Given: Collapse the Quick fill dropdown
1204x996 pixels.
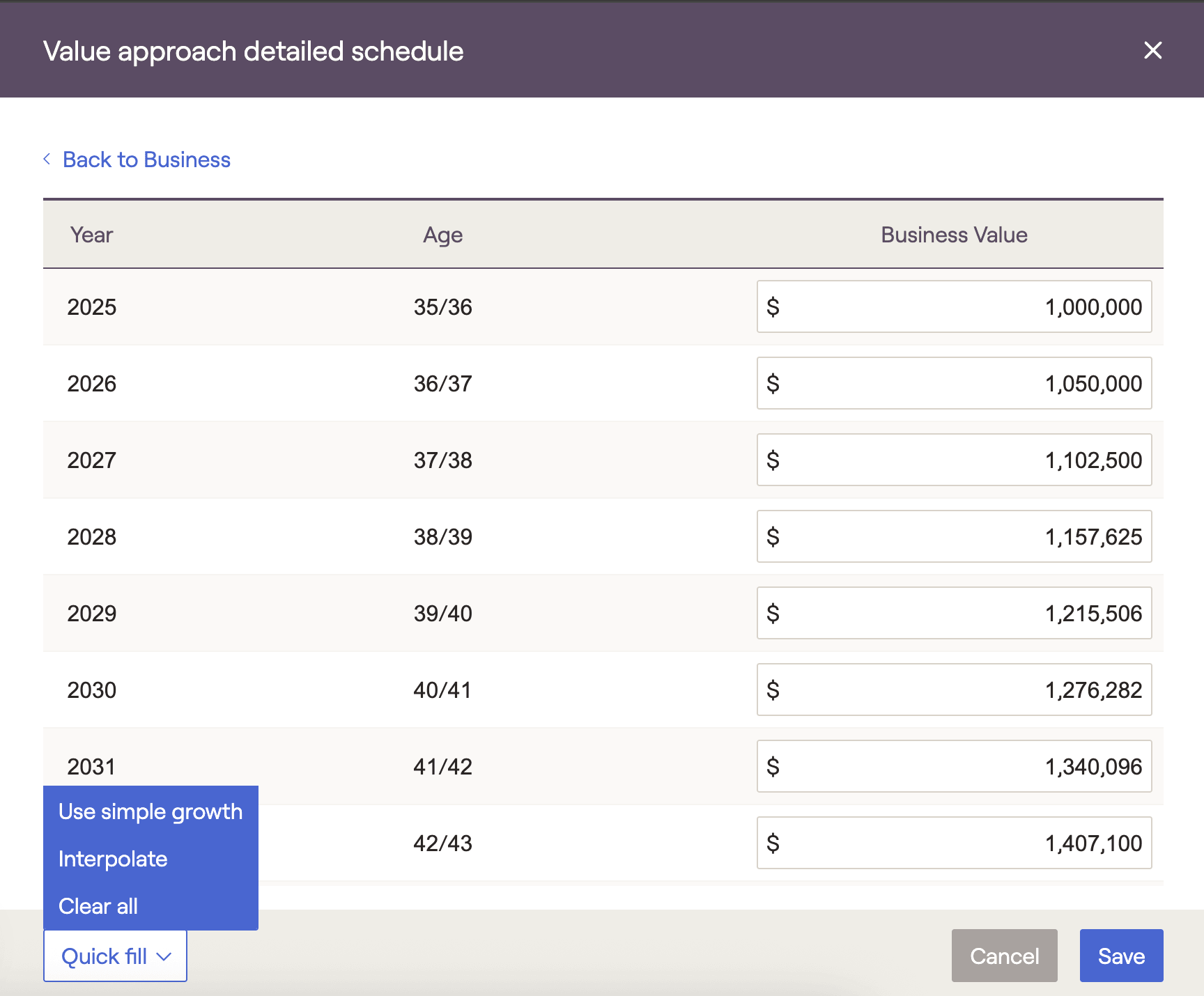Looking at the screenshot, I should coord(115,956).
